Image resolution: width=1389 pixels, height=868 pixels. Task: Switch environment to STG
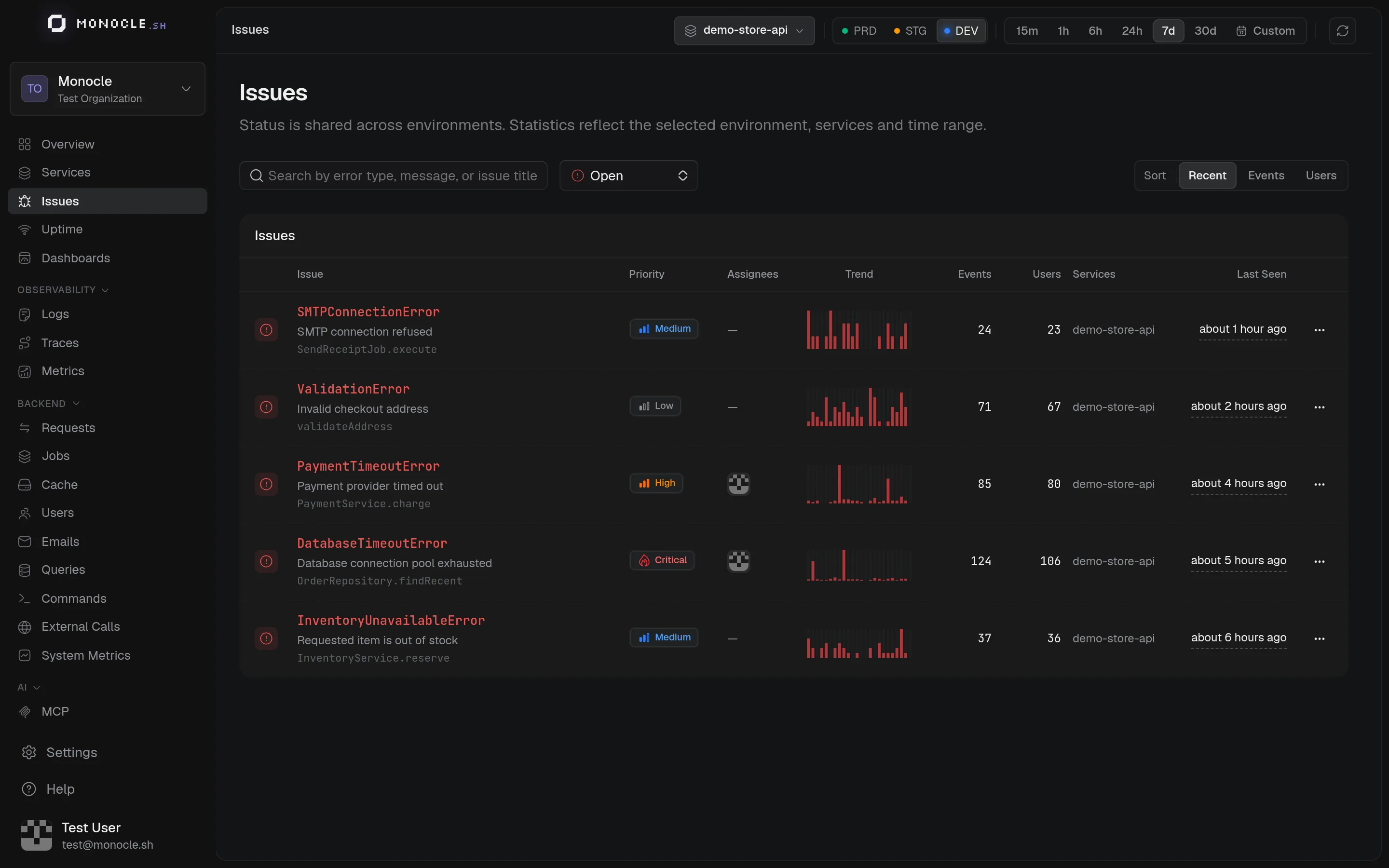(x=910, y=30)
